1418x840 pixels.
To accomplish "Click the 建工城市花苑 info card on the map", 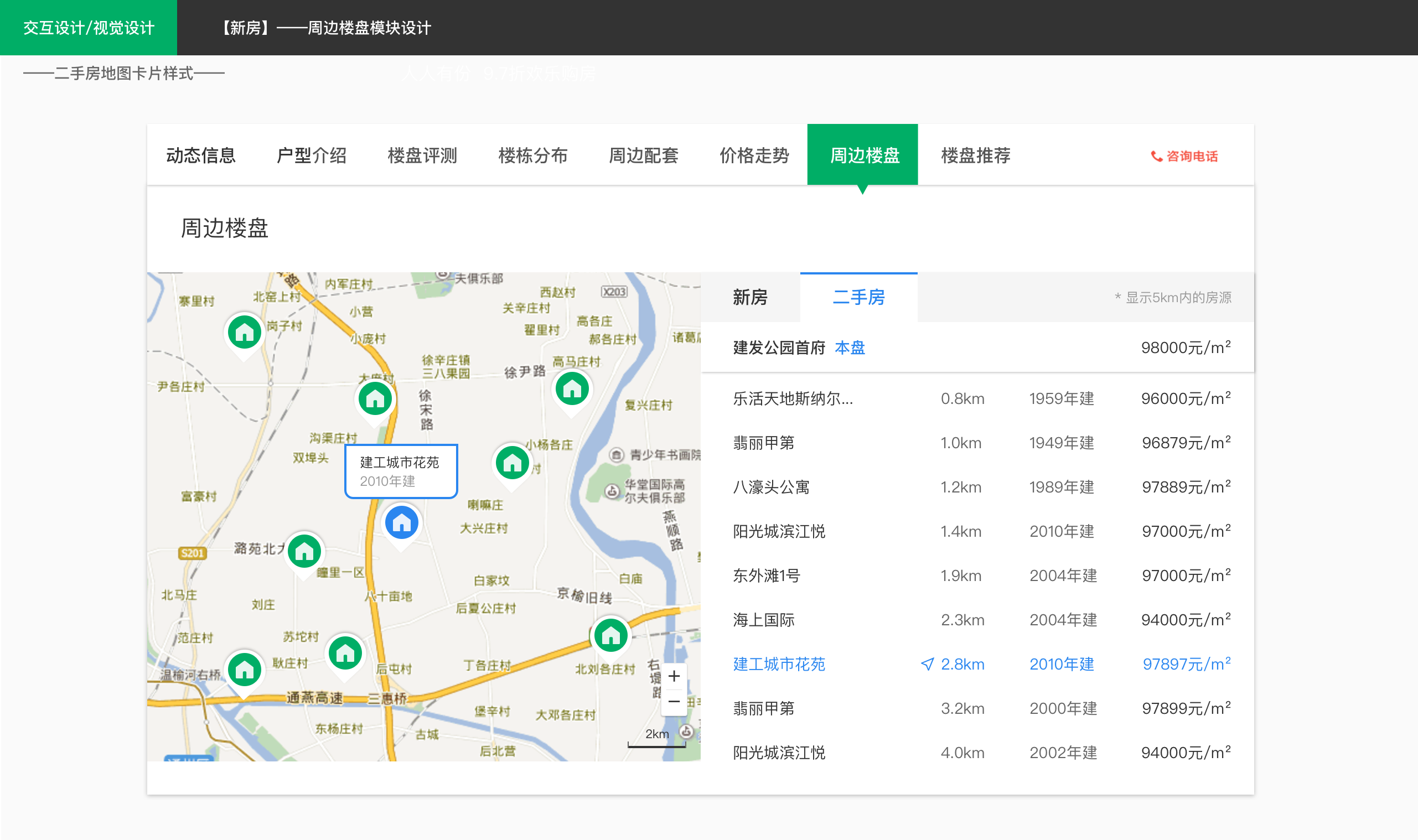I will point(401,471).
